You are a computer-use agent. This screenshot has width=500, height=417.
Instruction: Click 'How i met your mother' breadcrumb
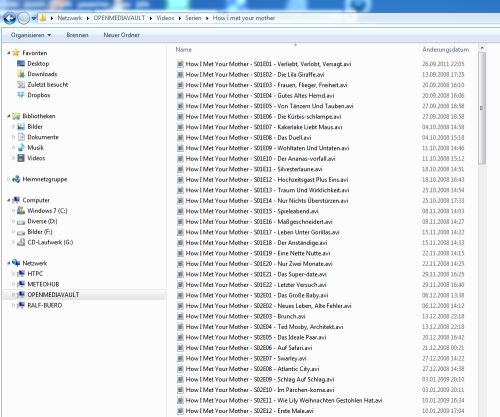[x=244, y=18]
